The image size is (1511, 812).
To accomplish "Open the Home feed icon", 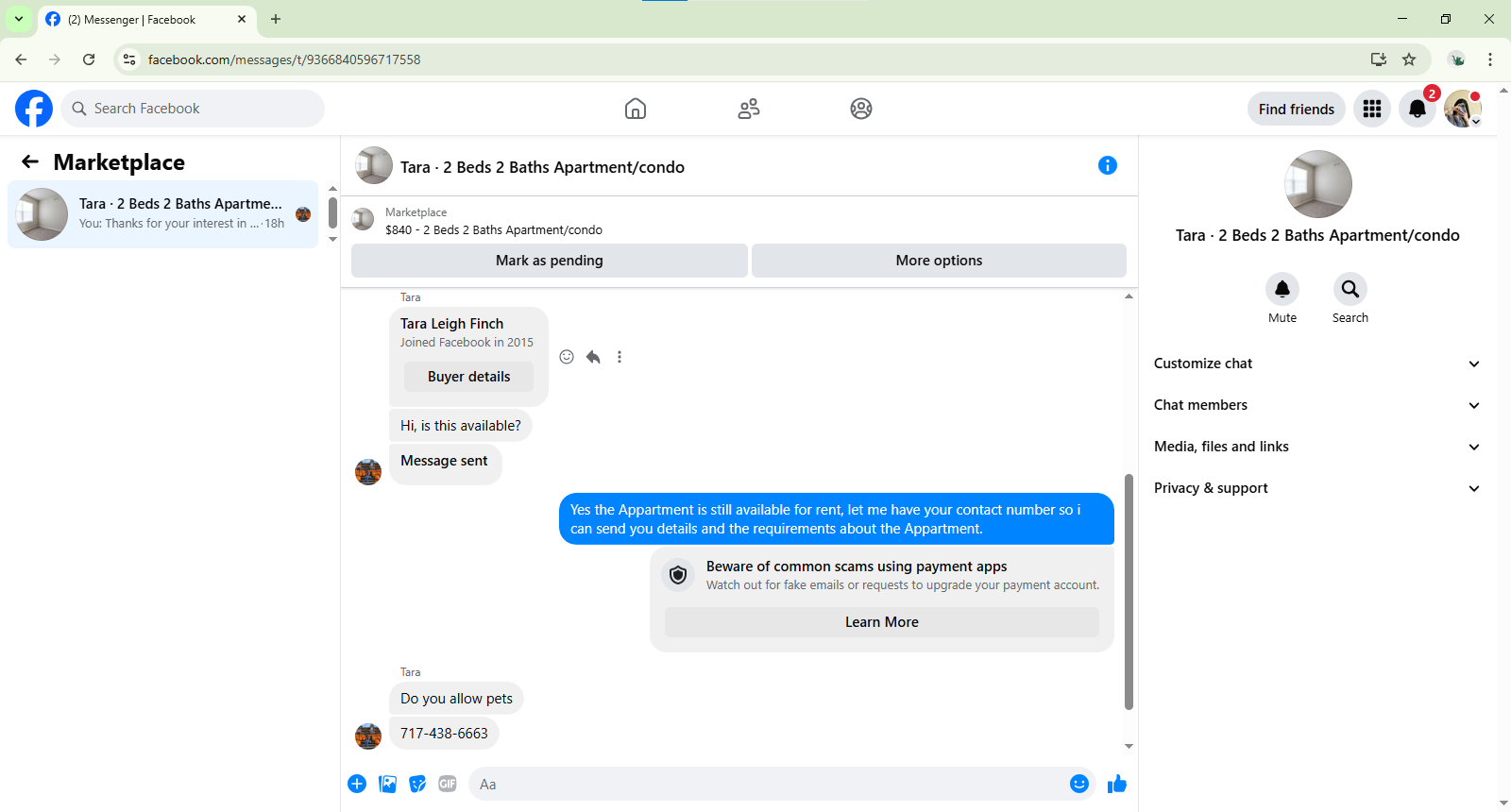I will (636, 109).
